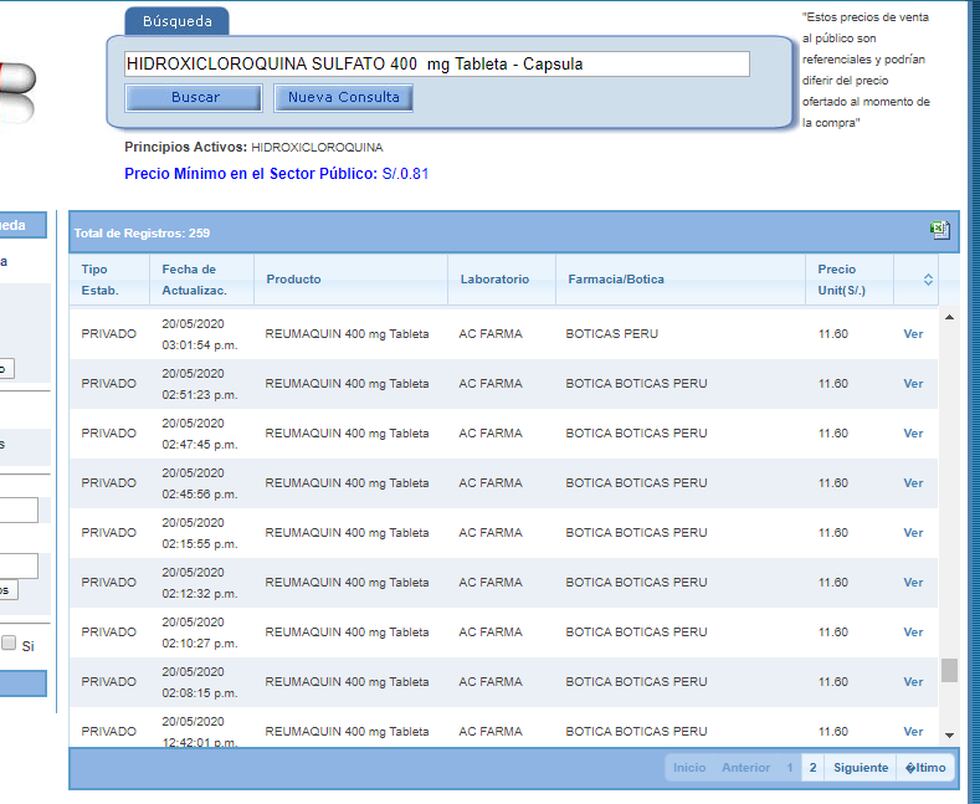Image resolution: width=980 pixels, height=804 pixels.
Task: Click the scrollbar up arrow in results table
Action: (948, 318)
